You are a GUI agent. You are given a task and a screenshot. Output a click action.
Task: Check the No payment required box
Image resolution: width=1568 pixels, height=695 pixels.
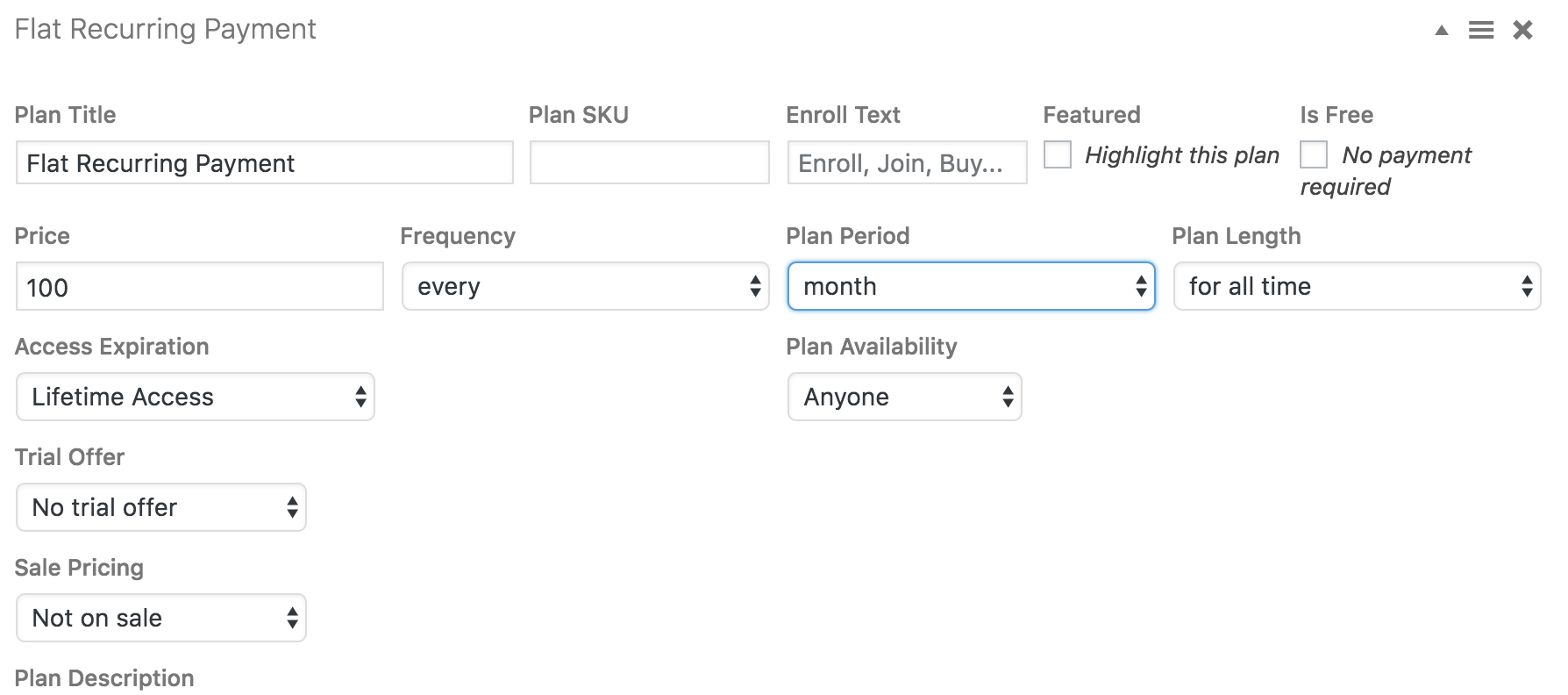tap(1314, 154)
